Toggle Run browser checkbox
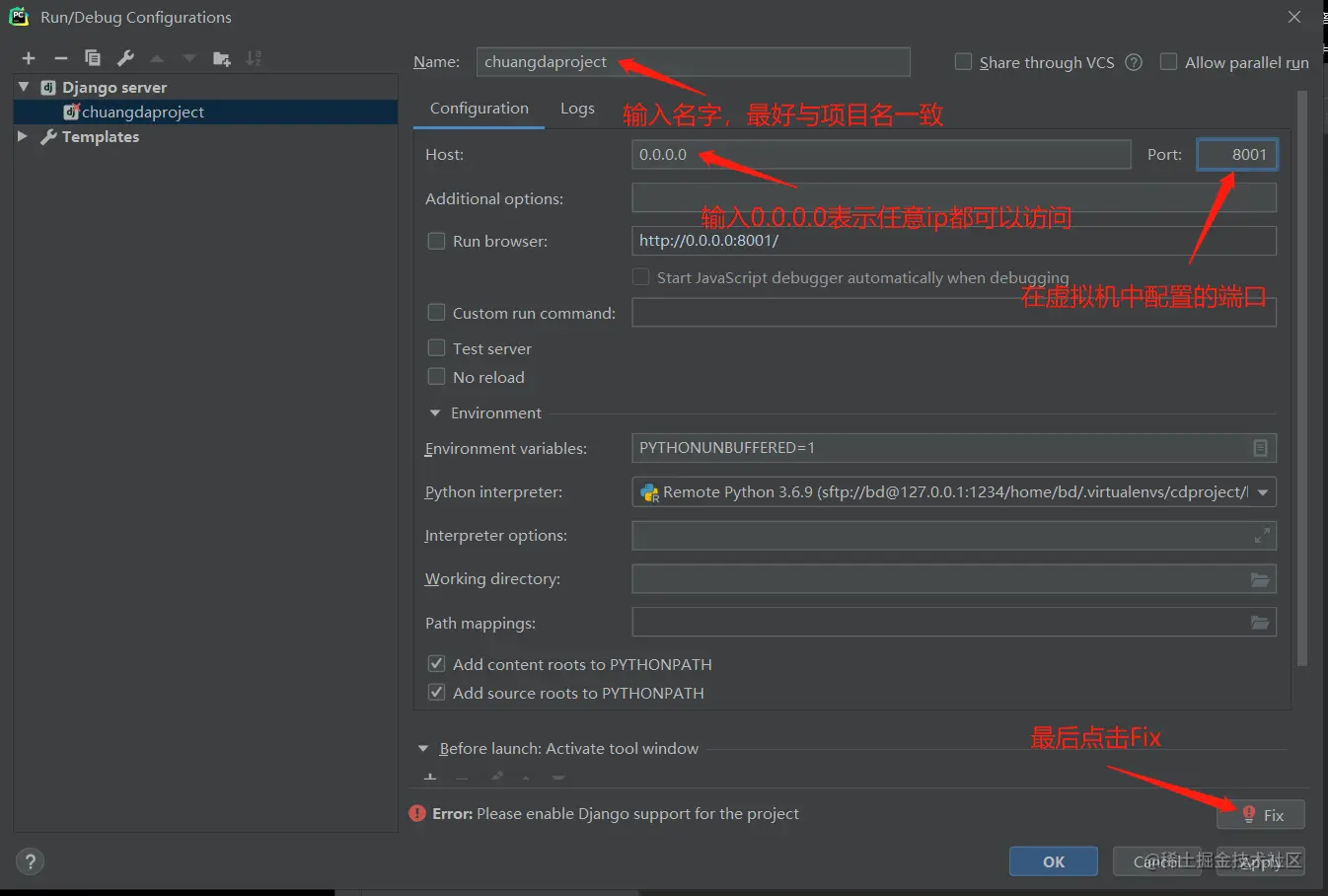 point(436,241)
